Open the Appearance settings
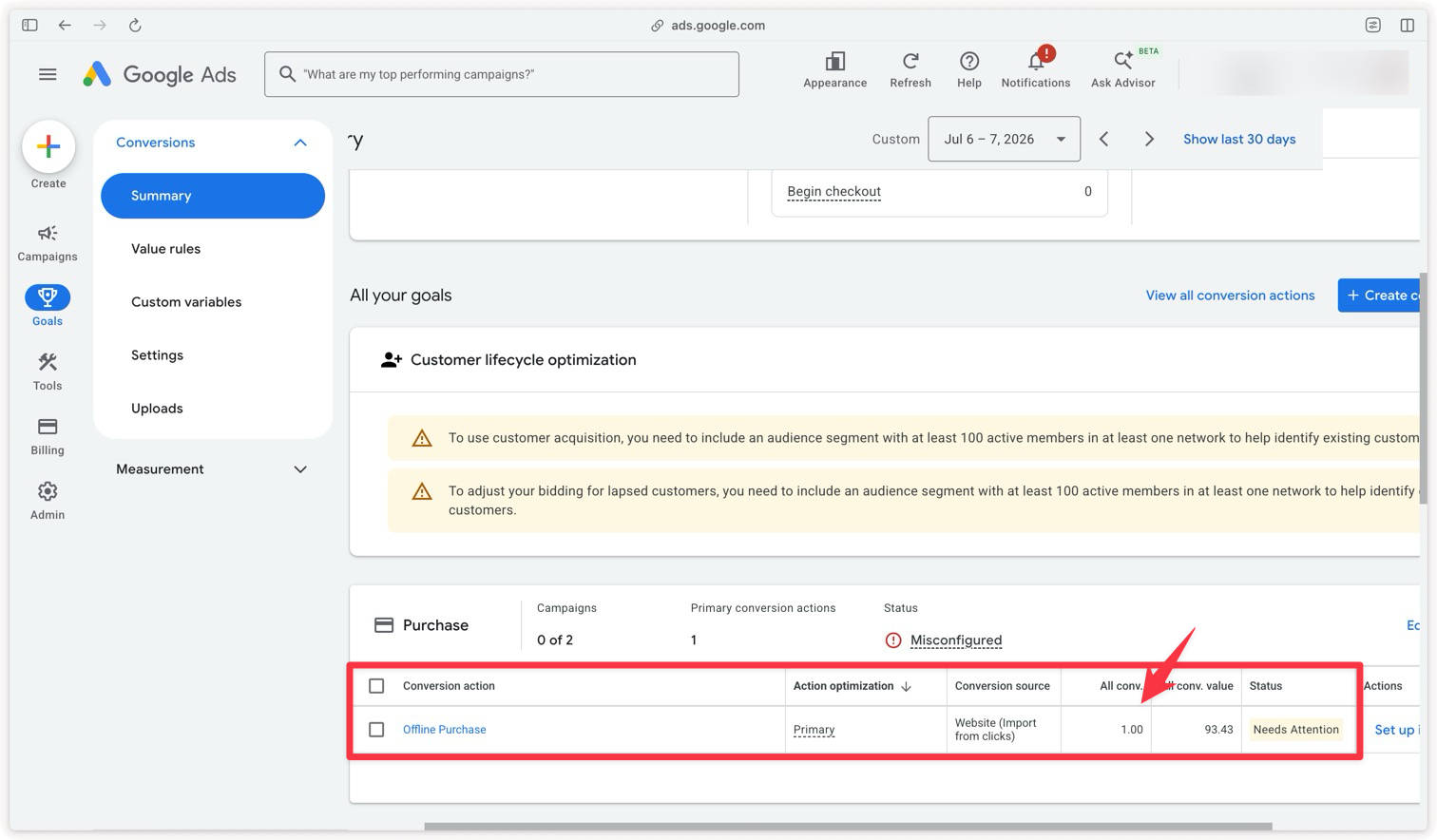Image resolution: width=1437 pixels, height=840 pixels. [x=834, y=70]
